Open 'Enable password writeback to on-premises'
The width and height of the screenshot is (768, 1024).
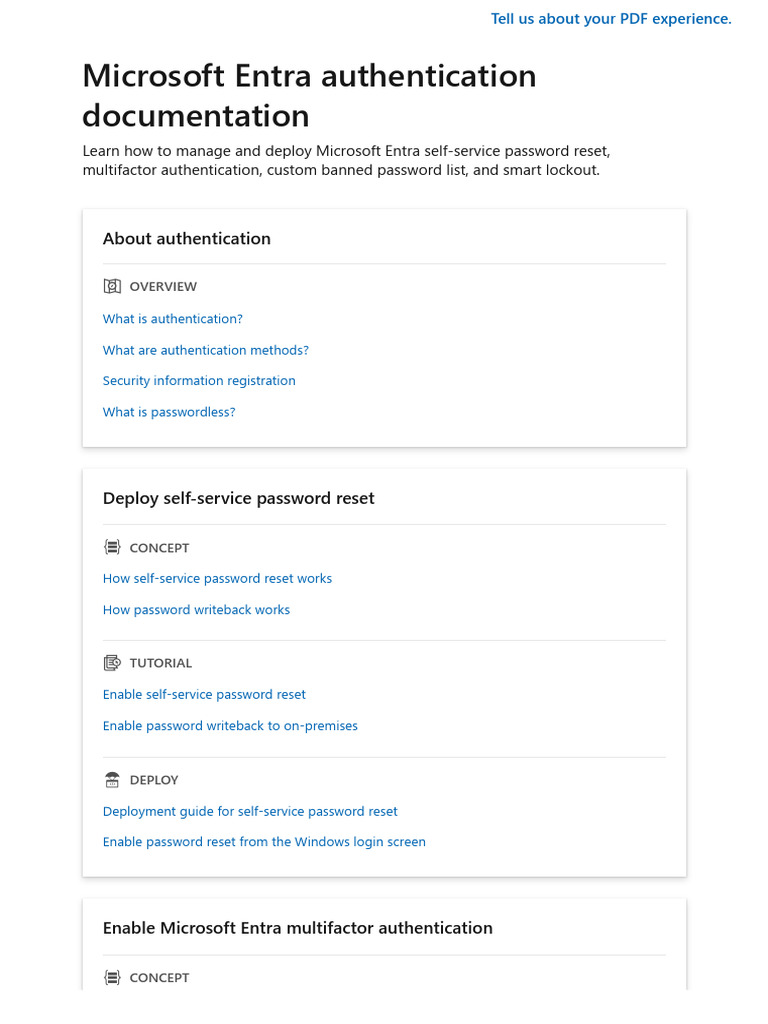coord(230,726)
